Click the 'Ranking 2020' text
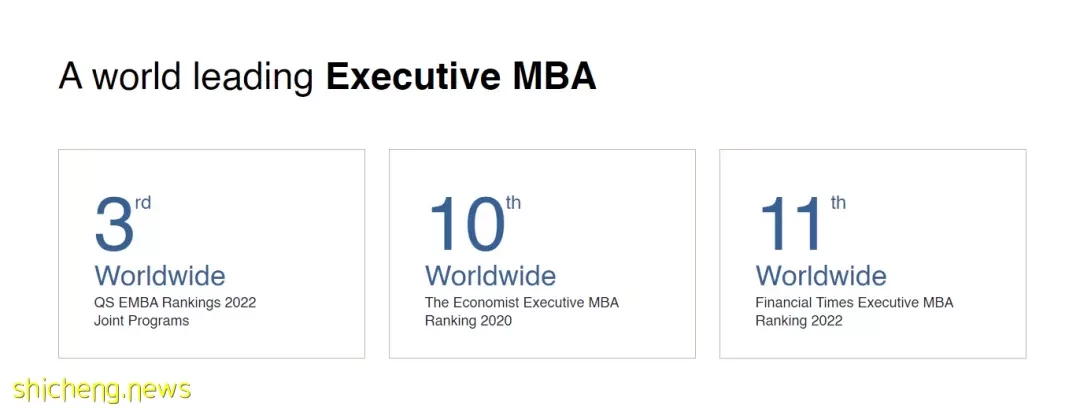 coord(468,321)
